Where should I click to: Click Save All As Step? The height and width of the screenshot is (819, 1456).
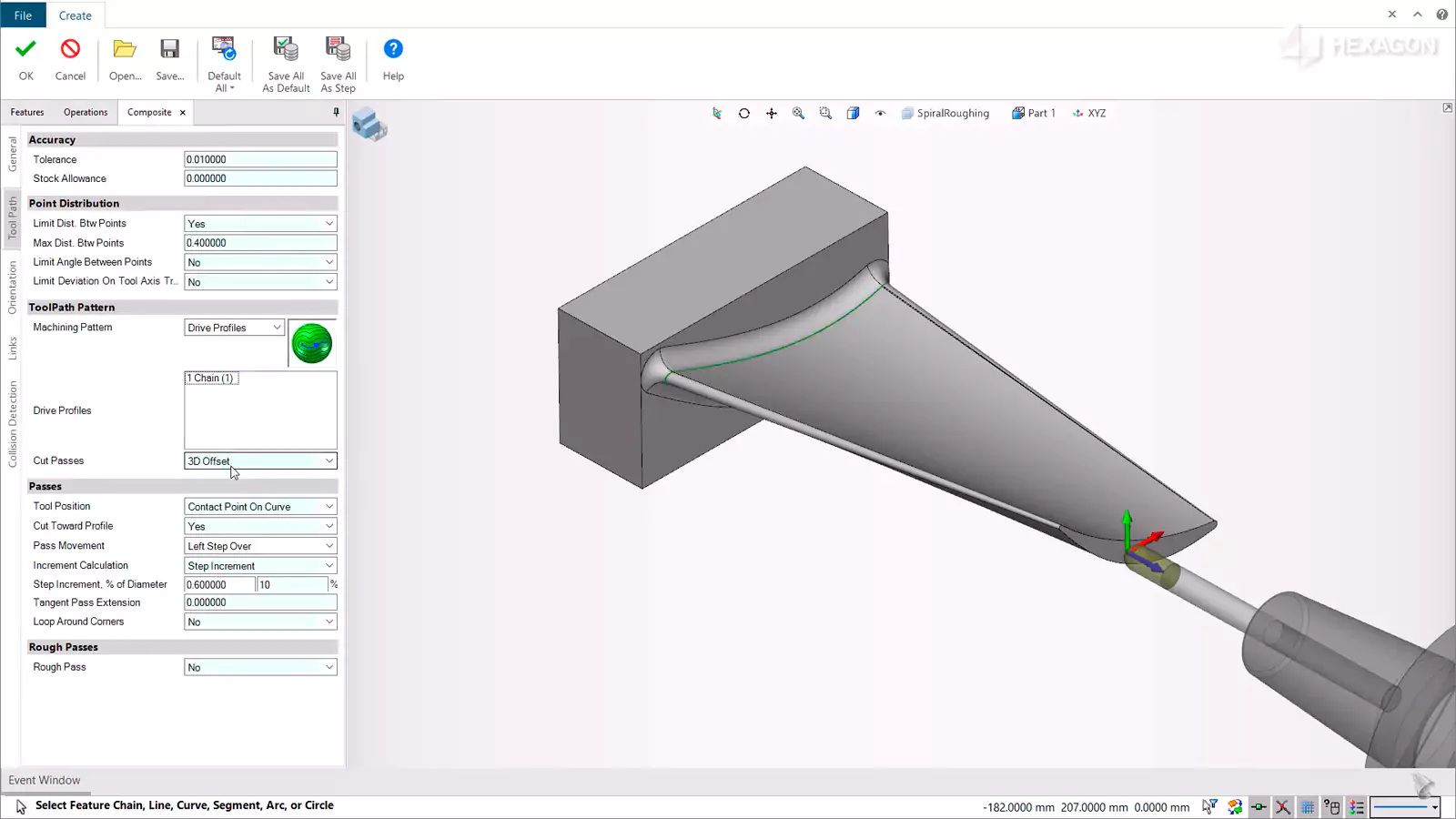point(338,64)
